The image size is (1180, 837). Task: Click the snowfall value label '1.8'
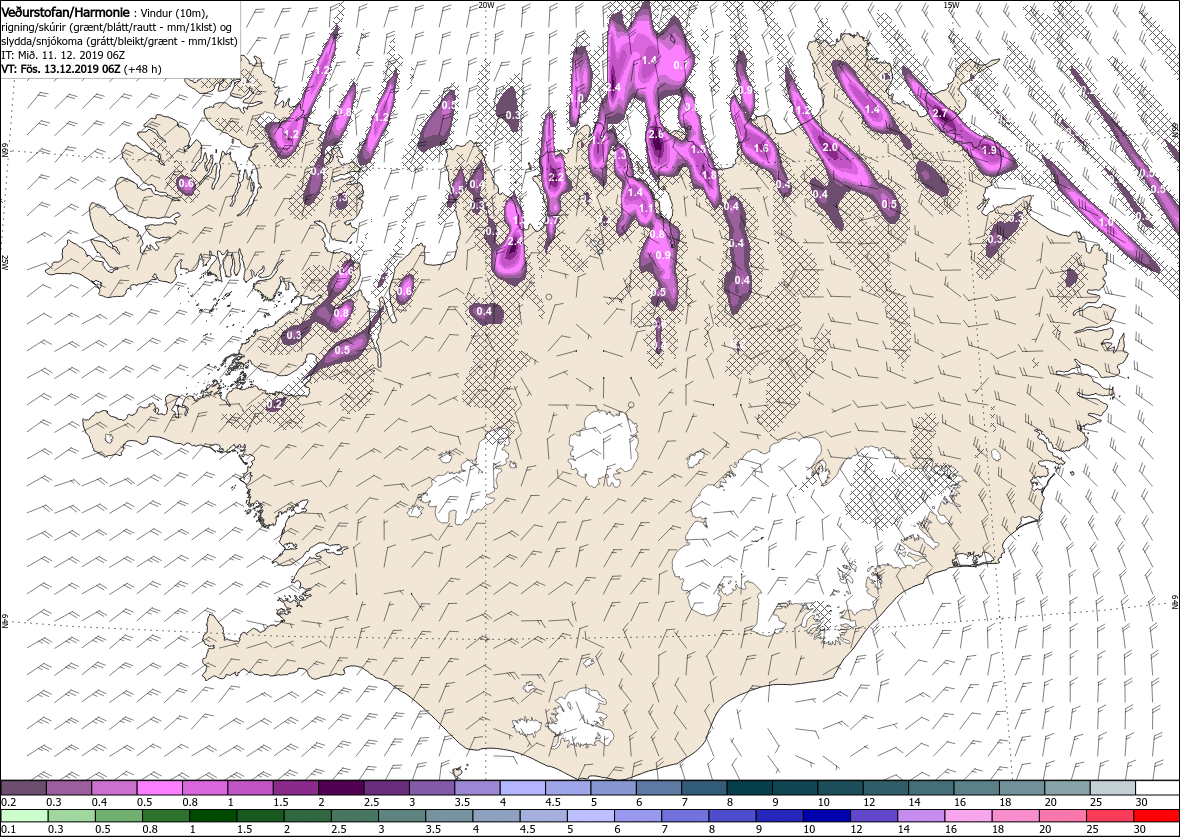pyautogui.click(x=710, y=175)
